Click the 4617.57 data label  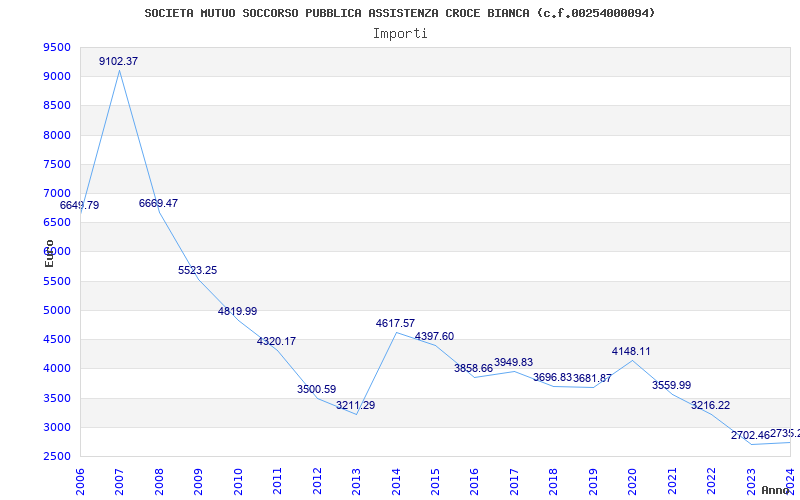[395, 323]
